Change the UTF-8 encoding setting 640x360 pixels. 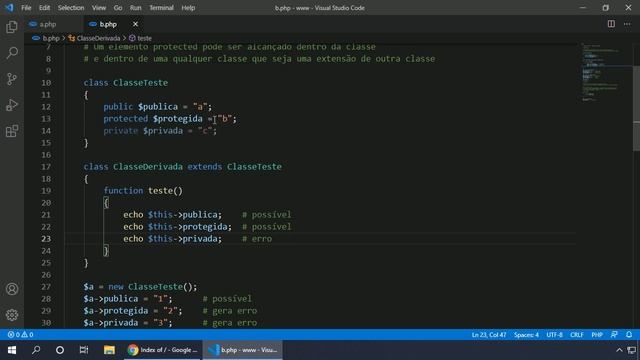coord(554,335)
